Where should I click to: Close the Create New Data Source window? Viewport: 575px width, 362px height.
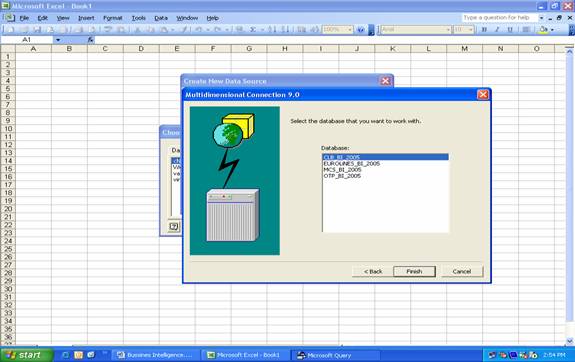click(385, 81)
